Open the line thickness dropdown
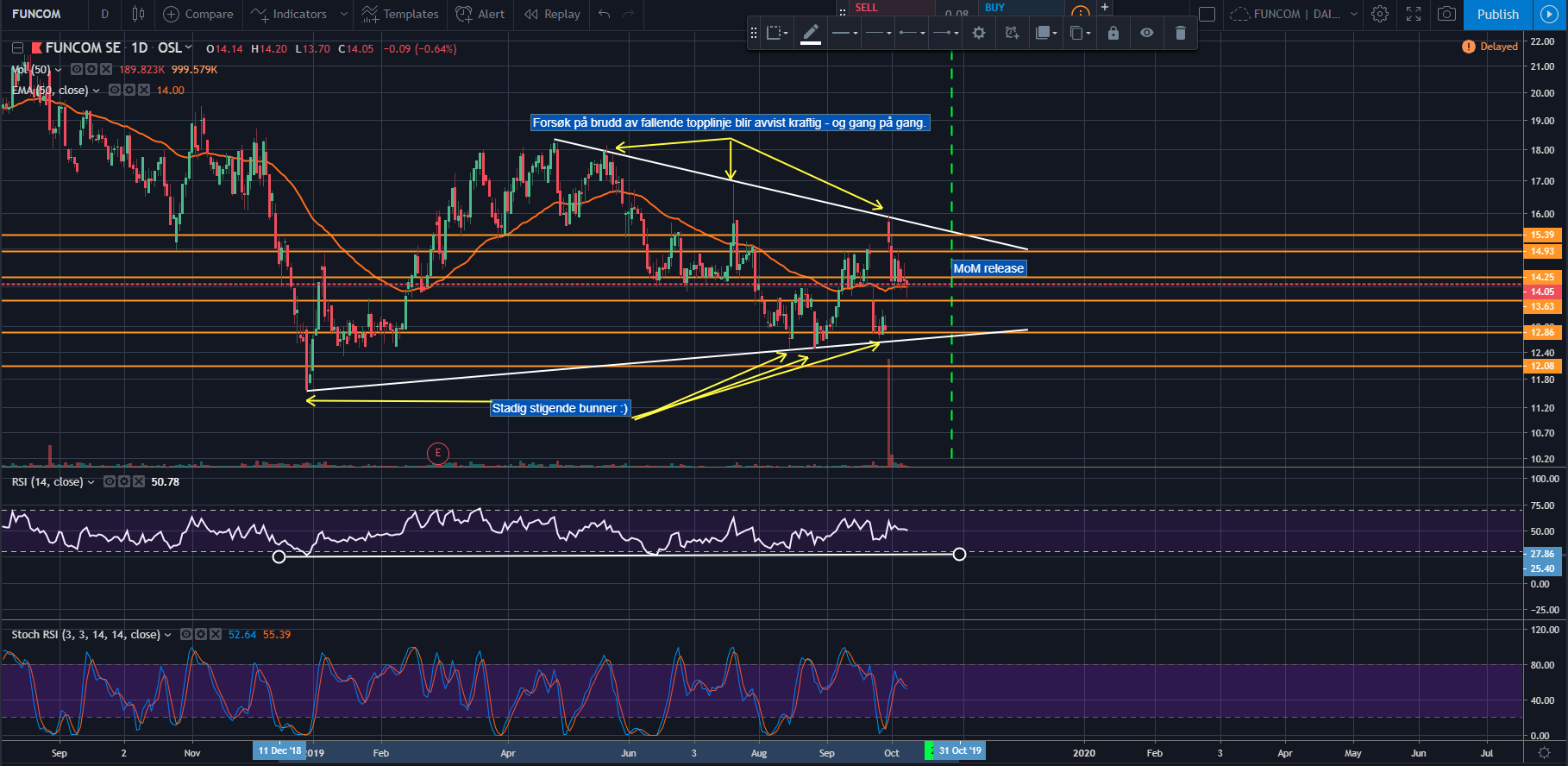The height and width of the screenshot is (766, 1568). tap(844, 33)
